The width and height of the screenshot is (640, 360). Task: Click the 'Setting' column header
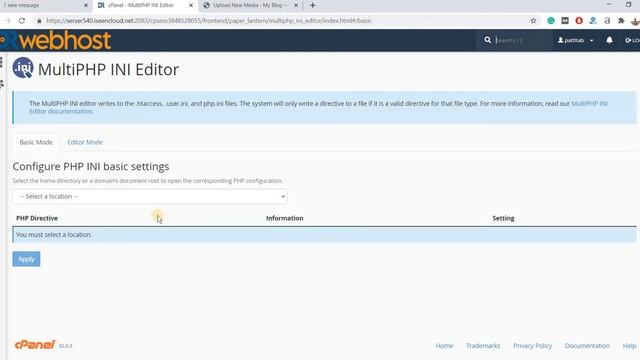[503, 218]
